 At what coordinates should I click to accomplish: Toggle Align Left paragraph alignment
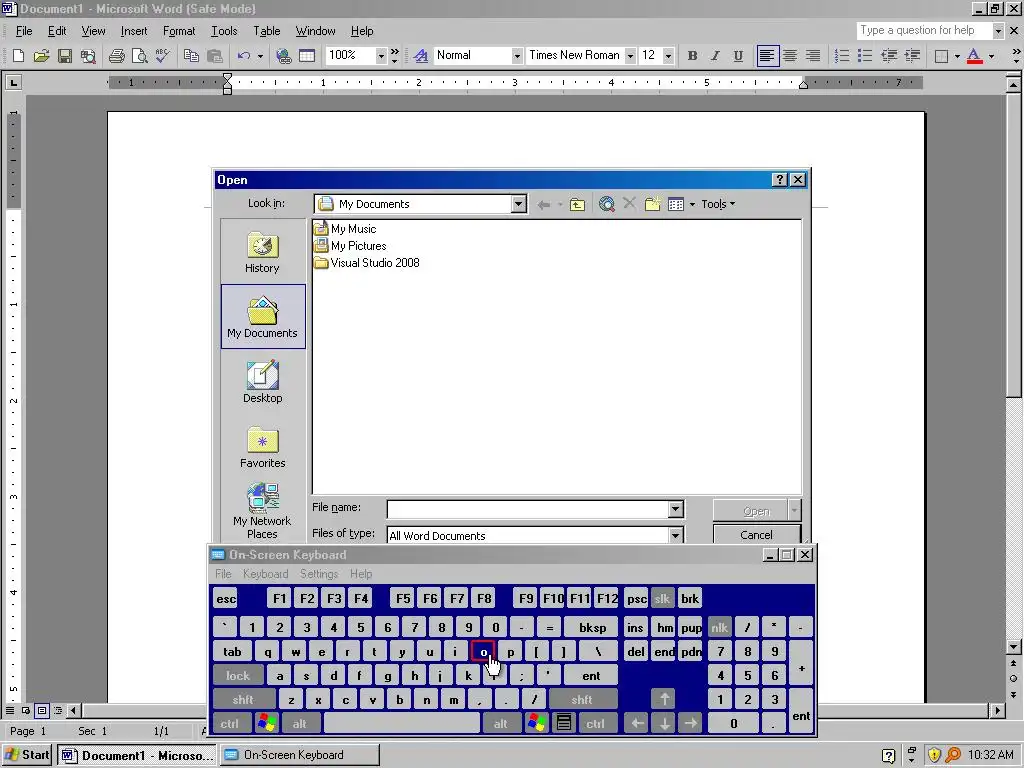click(x=767, y=56)
